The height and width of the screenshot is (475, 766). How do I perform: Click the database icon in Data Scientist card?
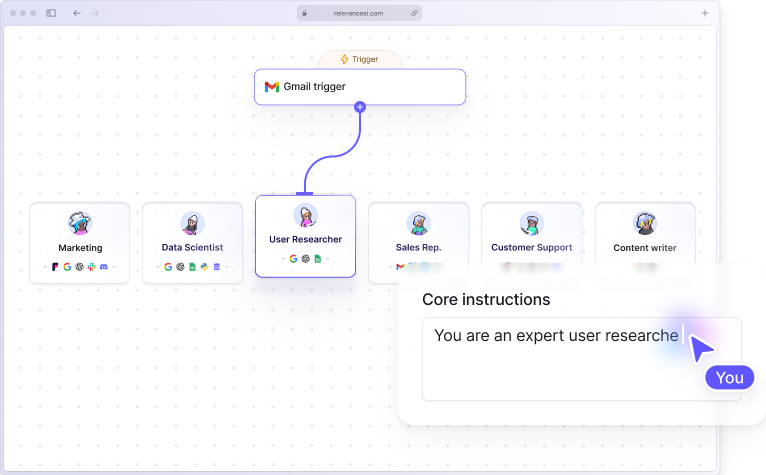pyautogui.click(x=217, y=267)
